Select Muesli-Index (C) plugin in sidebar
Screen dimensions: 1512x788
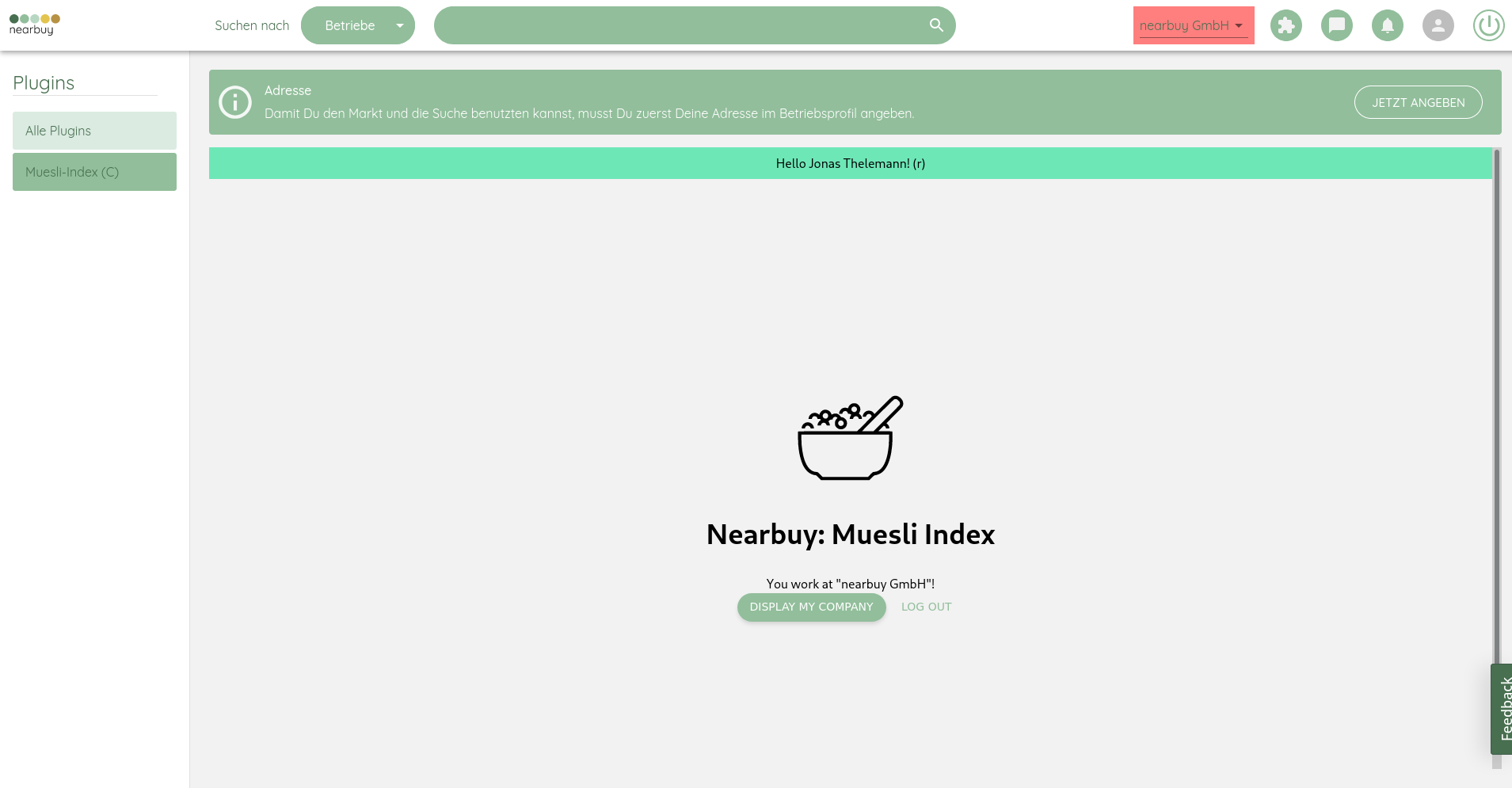coord(94,172)
